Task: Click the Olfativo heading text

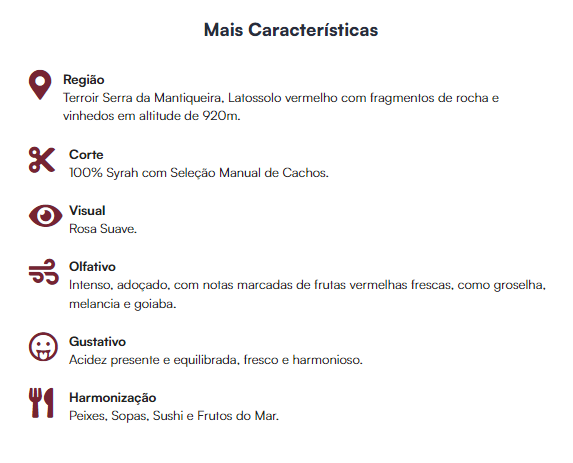Action: [x=92, y=266]
